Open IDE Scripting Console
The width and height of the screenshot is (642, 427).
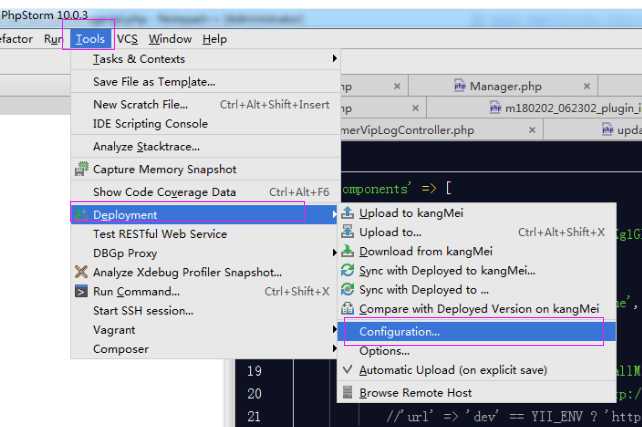[206, 124]
